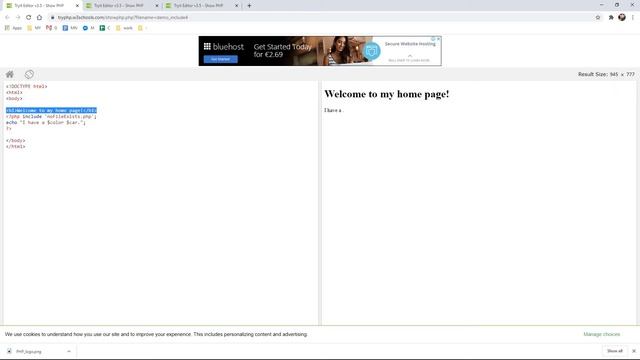Switch to the first Tryit Editor tab

point(40,6)
